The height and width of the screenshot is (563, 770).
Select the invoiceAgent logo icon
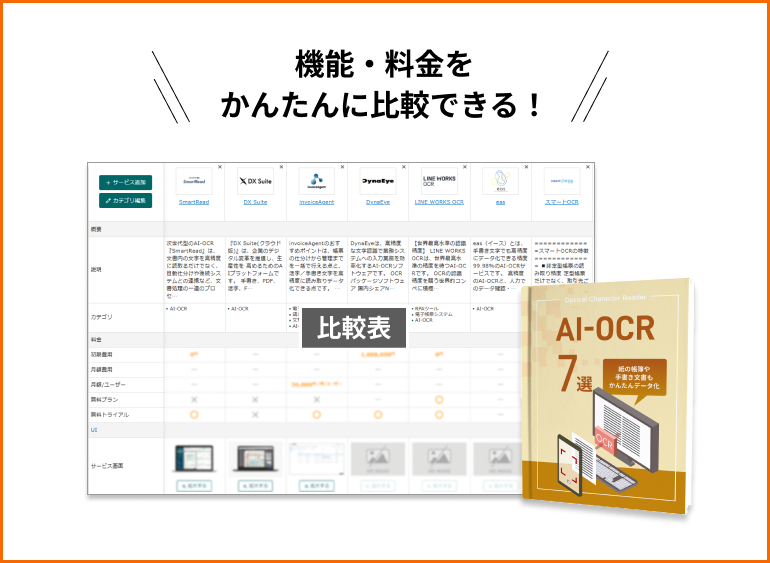click(x=316, y=182)
